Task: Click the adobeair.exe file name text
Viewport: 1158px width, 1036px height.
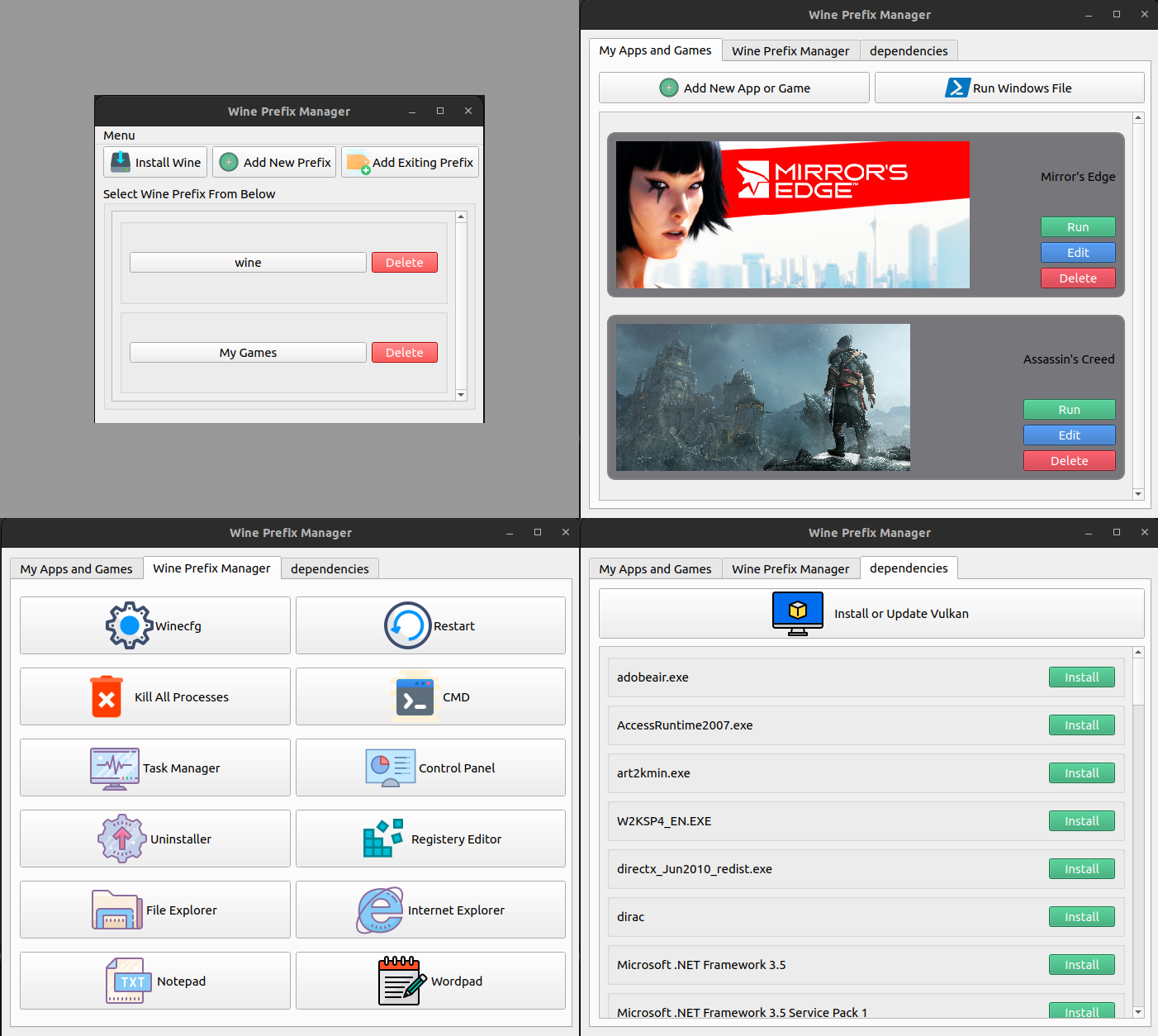Action: (x=653, y=677)
